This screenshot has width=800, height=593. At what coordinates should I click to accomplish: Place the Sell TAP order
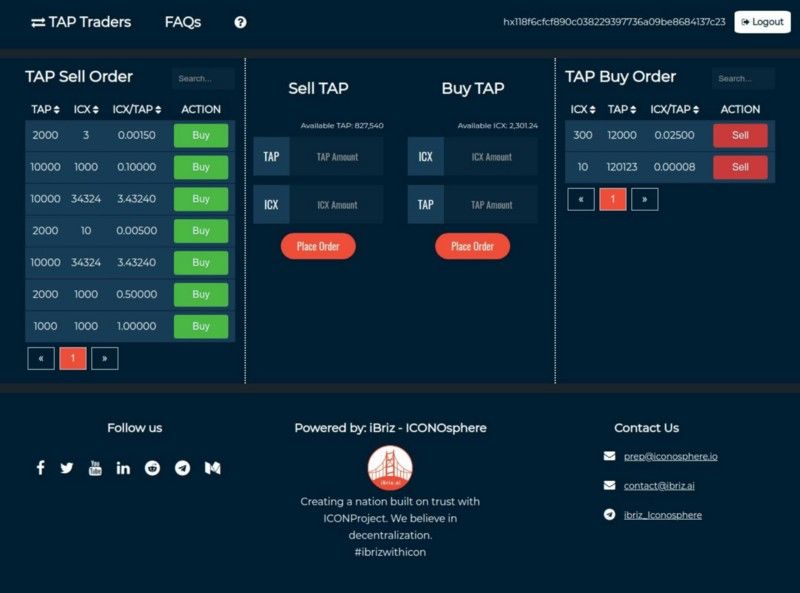click(x=318, y=246)
